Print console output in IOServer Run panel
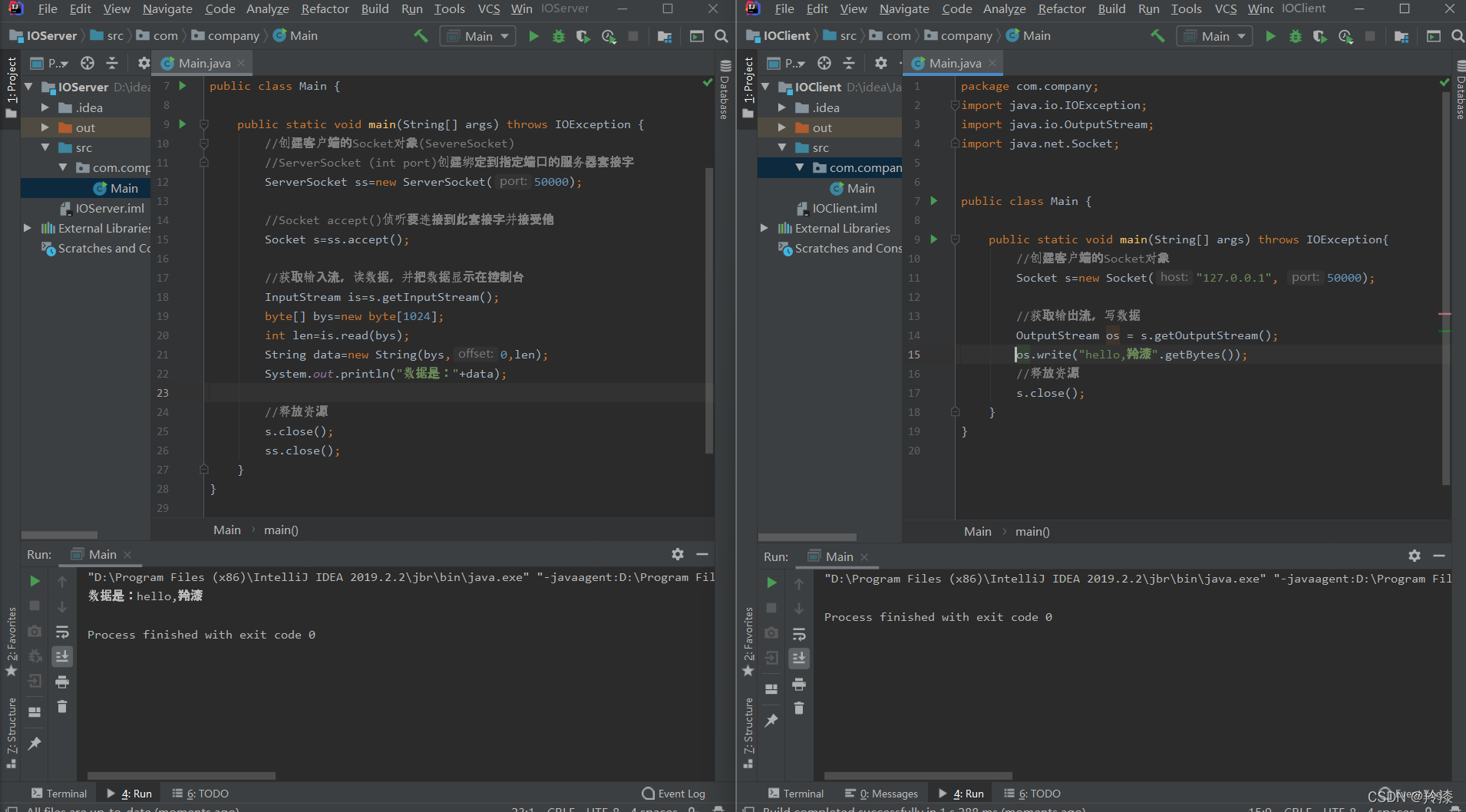This screenshot has width=1466, height=812. coord(62,682)
